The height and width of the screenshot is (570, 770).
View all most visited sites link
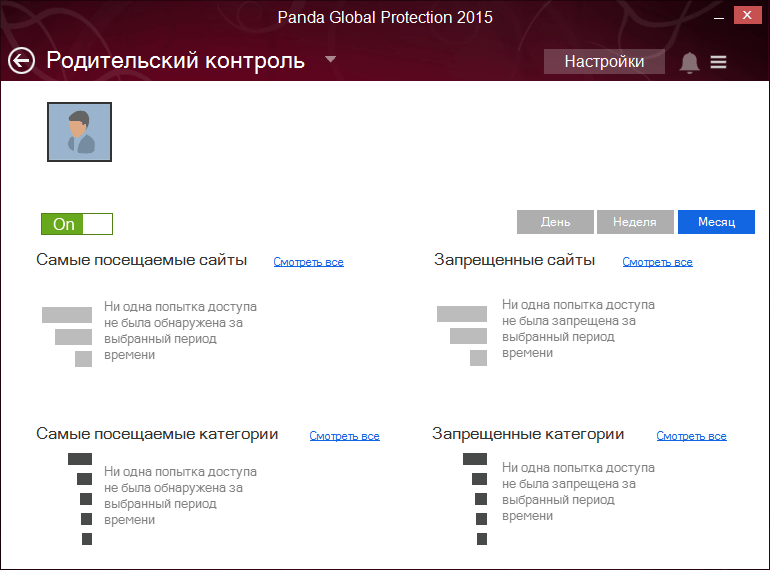308,262
